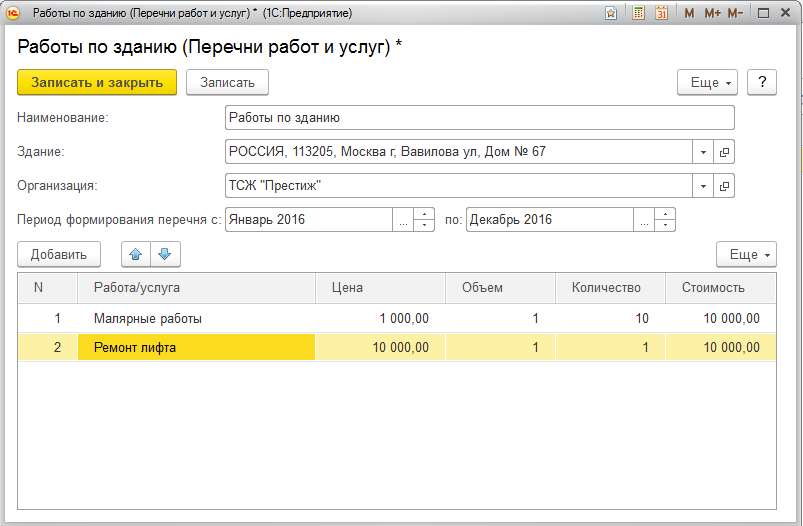Expand the Здание dropdown list
803x526 pixels.
(x=704, y=152)
